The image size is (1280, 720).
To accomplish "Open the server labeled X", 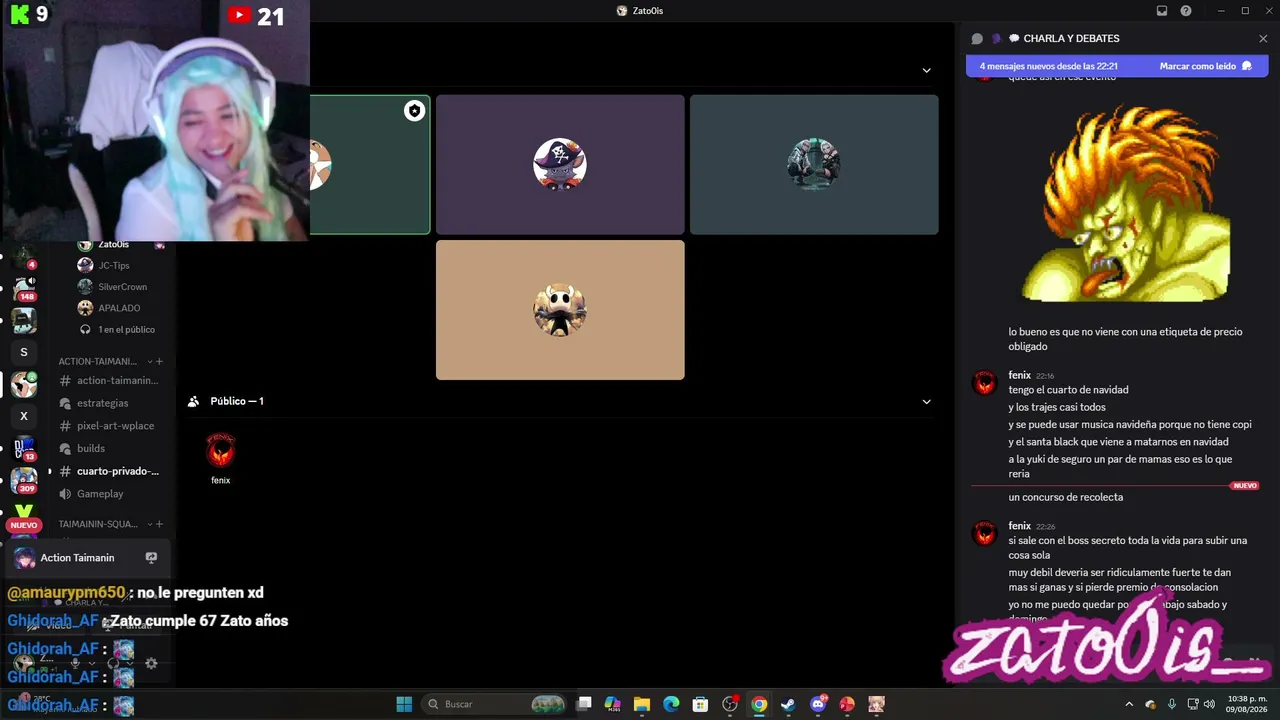I will 24,416.
